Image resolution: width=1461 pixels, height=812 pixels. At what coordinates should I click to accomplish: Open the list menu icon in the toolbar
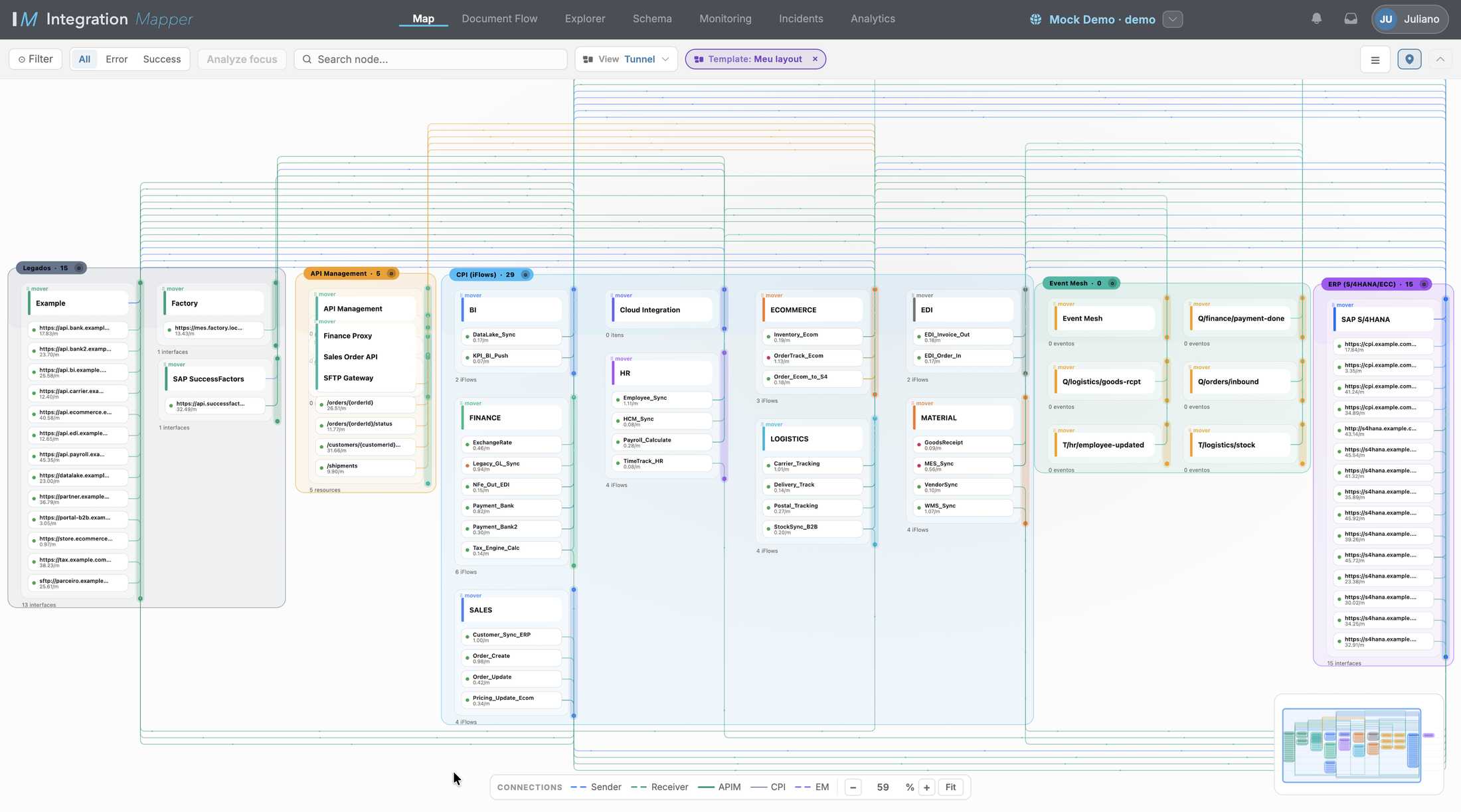[x=1375, y=60]
